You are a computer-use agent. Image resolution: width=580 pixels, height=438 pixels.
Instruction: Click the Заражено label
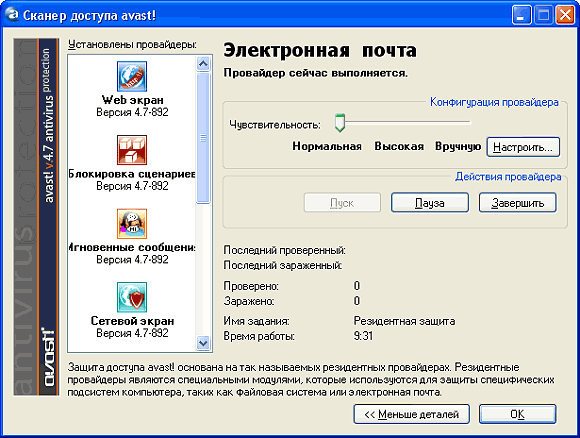(249, 301)
